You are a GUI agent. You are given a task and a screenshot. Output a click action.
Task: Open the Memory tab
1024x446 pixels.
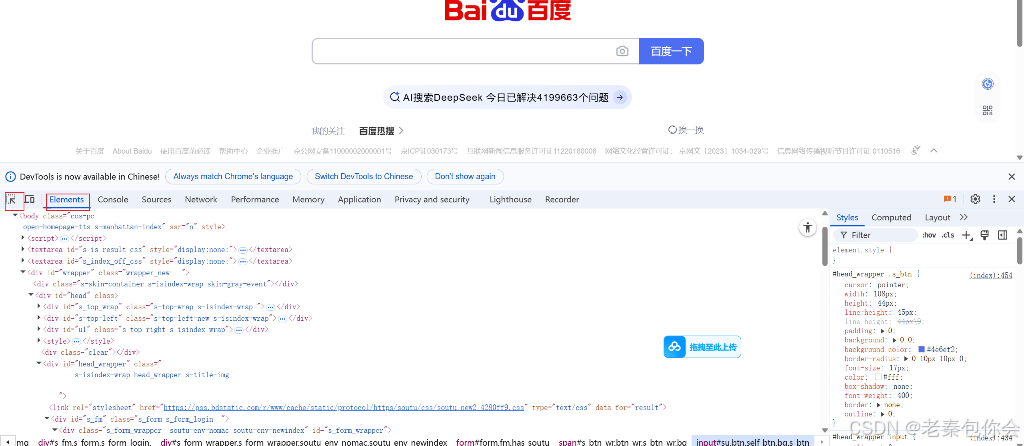[308, 199]
